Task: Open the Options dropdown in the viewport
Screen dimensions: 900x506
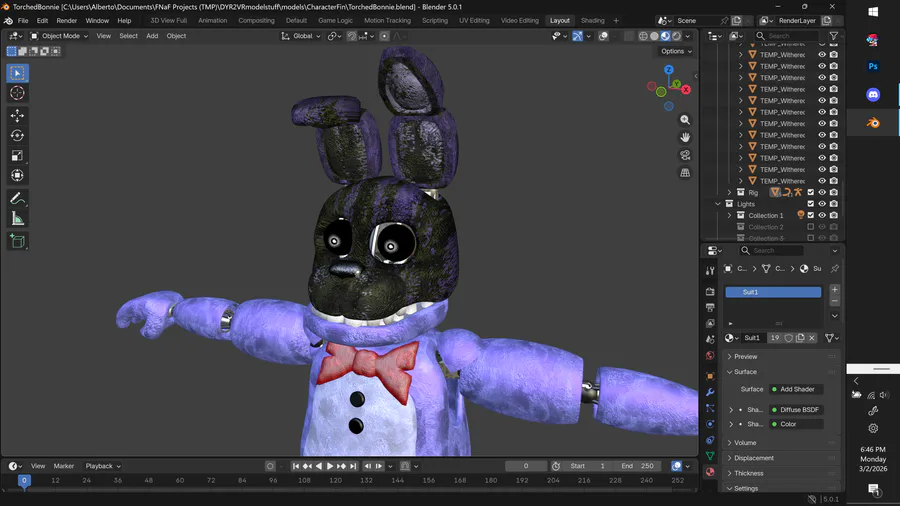Action: coord(676,51)
